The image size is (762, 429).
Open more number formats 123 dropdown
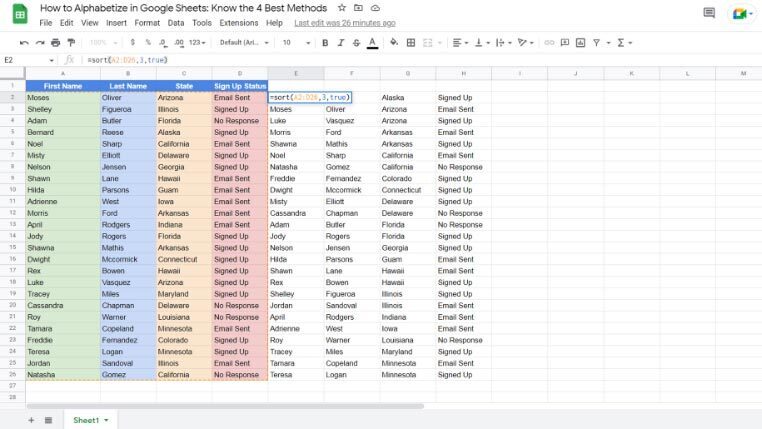pos(197,43)
